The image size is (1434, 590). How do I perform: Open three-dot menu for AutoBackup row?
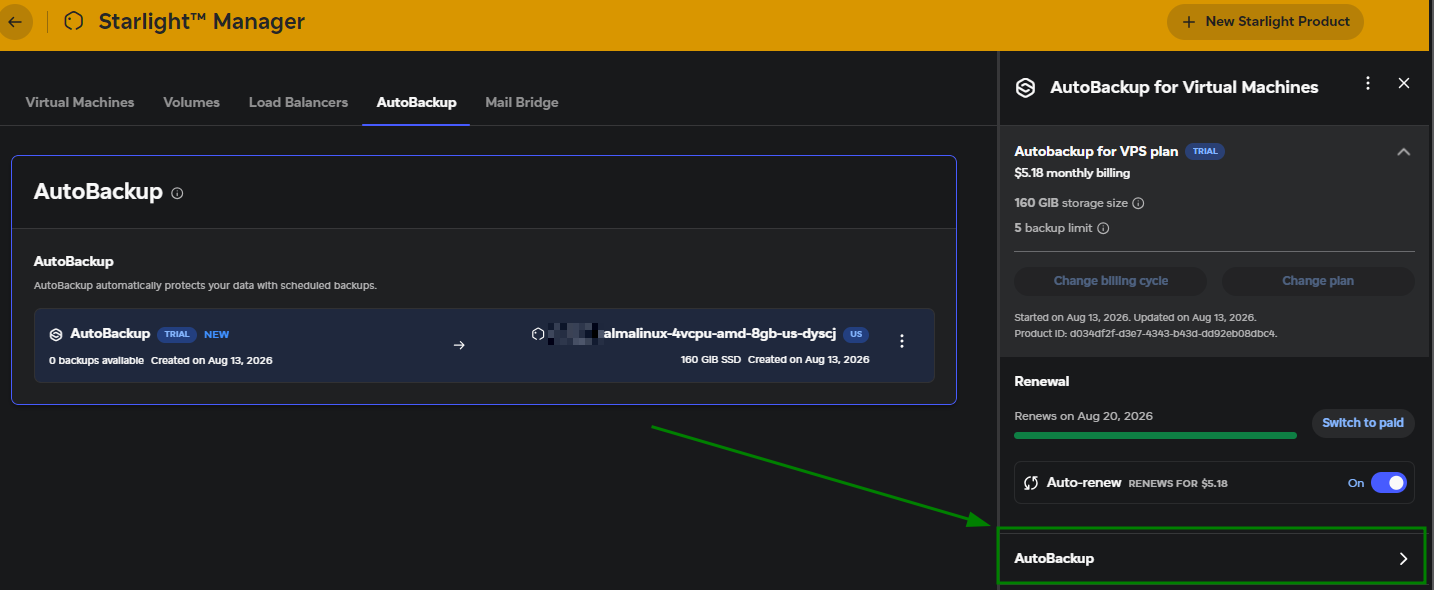click(902, 341)
